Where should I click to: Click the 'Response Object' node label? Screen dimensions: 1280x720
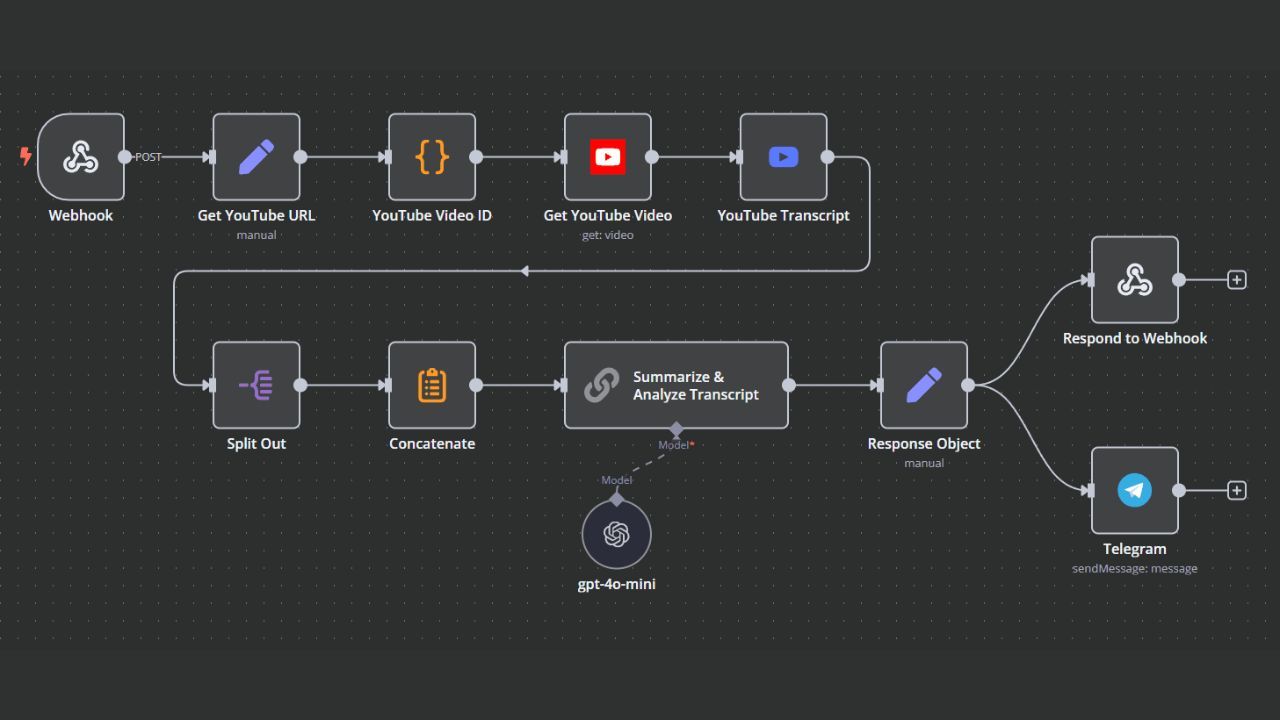click(x=924, y=443)
